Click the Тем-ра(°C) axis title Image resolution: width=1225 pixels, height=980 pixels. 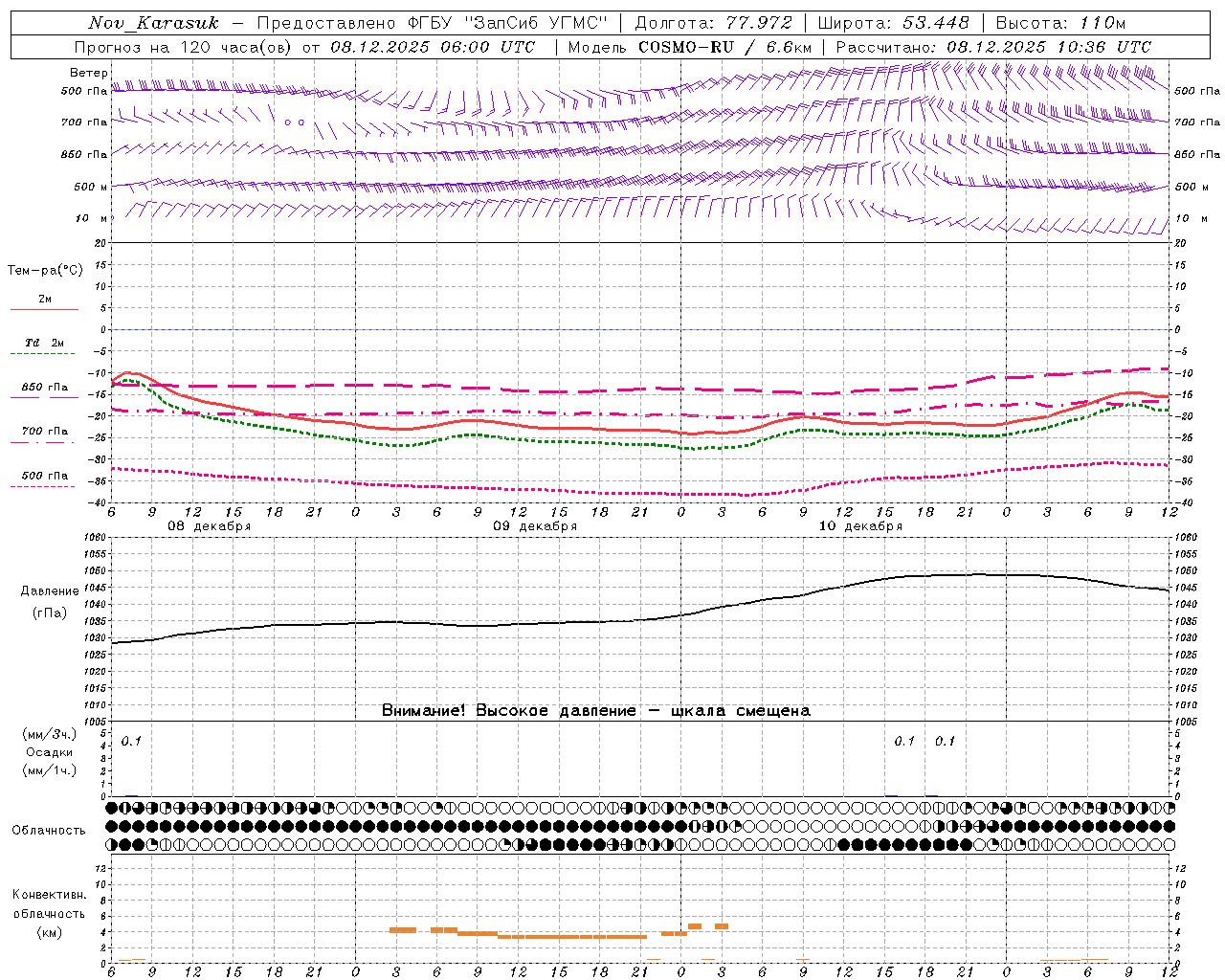(45, 271)
